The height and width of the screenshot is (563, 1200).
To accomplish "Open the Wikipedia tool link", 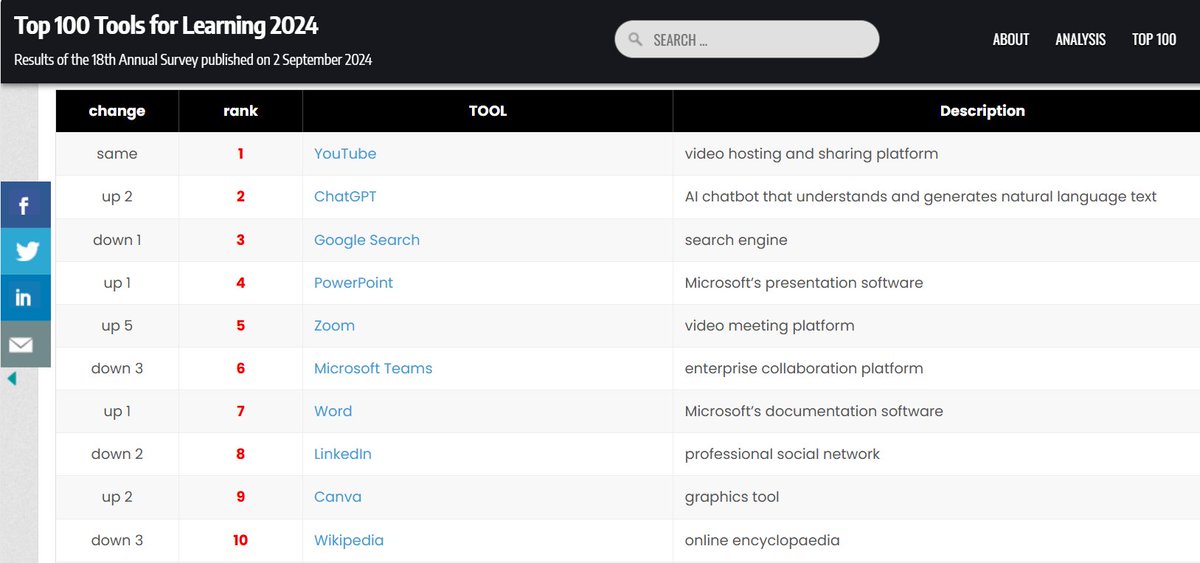I will click(349, 540).
